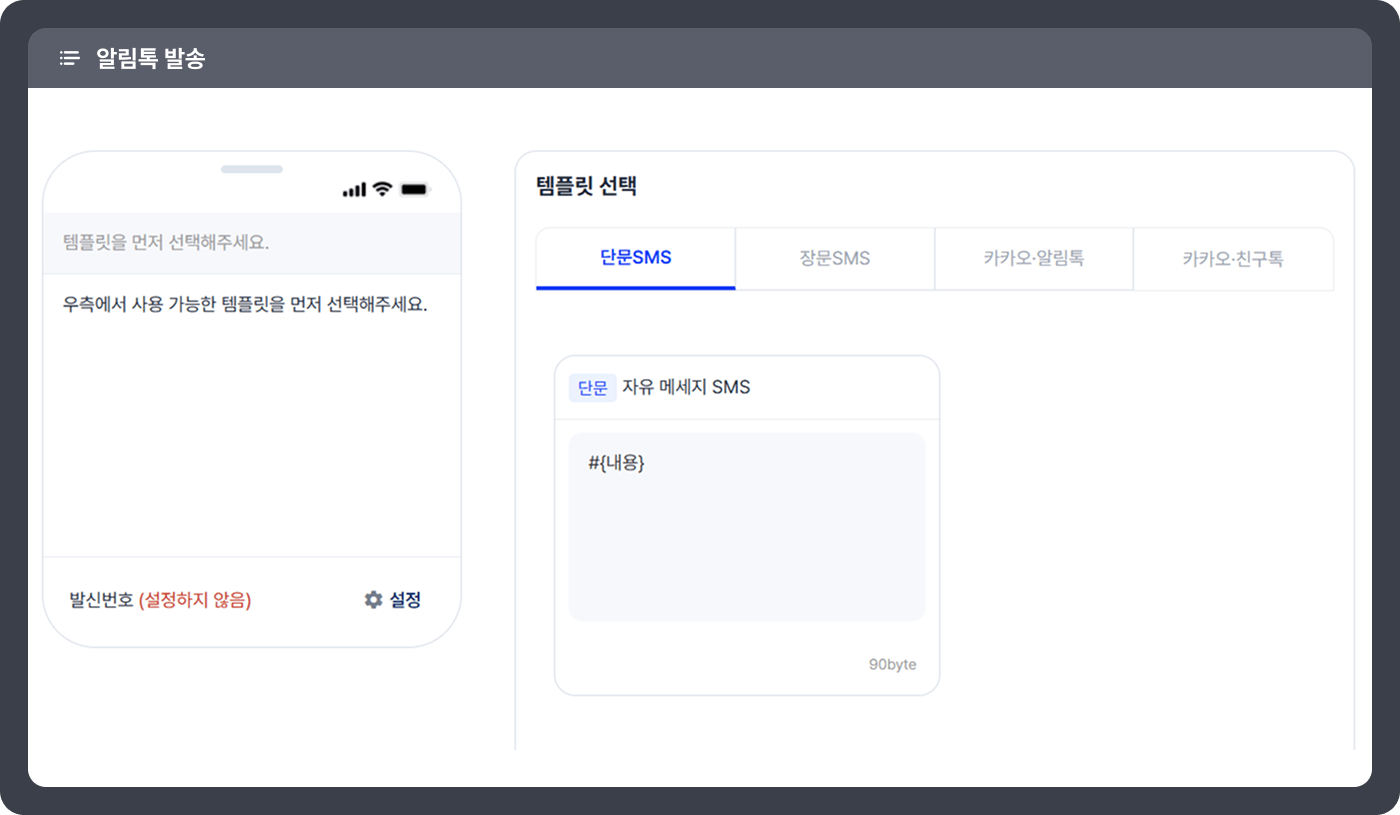Click the battery icon in phone preview
This screenshot has height=815, width=1400.
[x=413, y=189]
